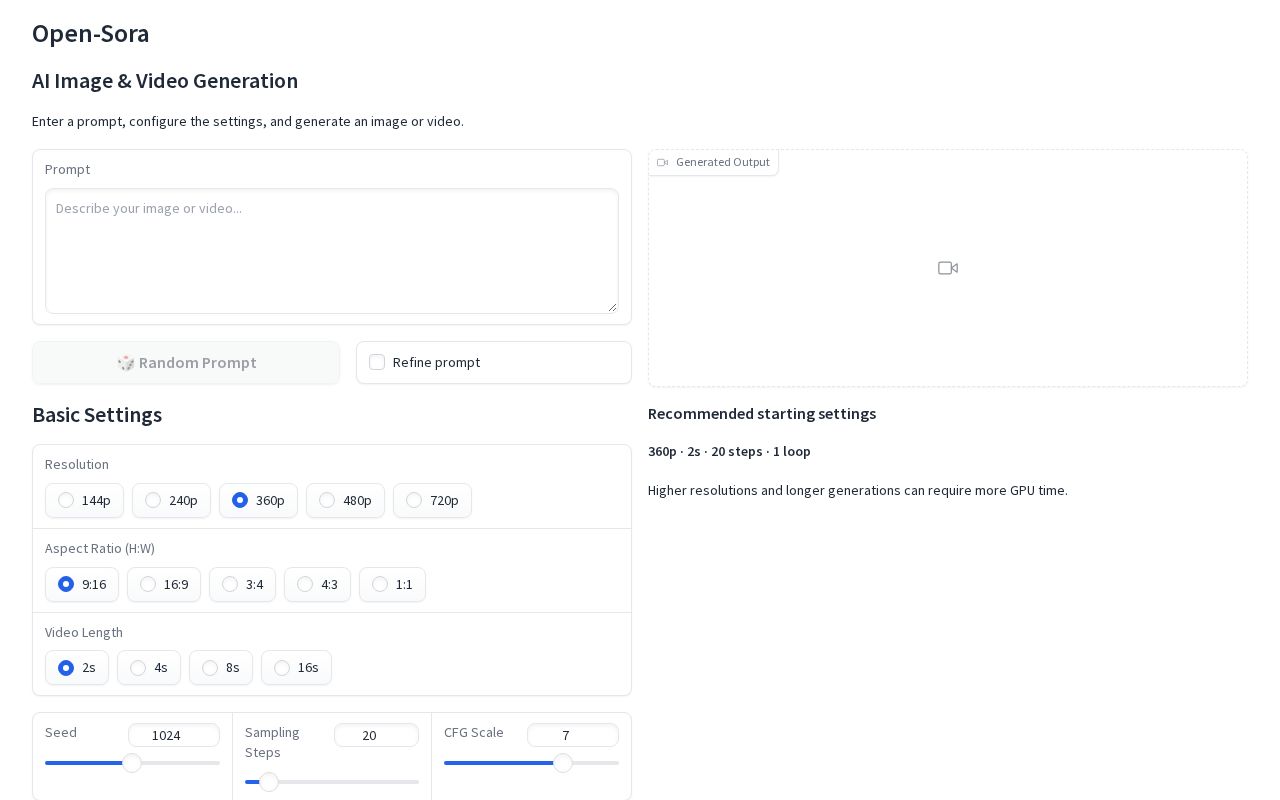Click the CFG Scale number field
This screenshot has height=800, width=1280.
(x=573, y=735)
